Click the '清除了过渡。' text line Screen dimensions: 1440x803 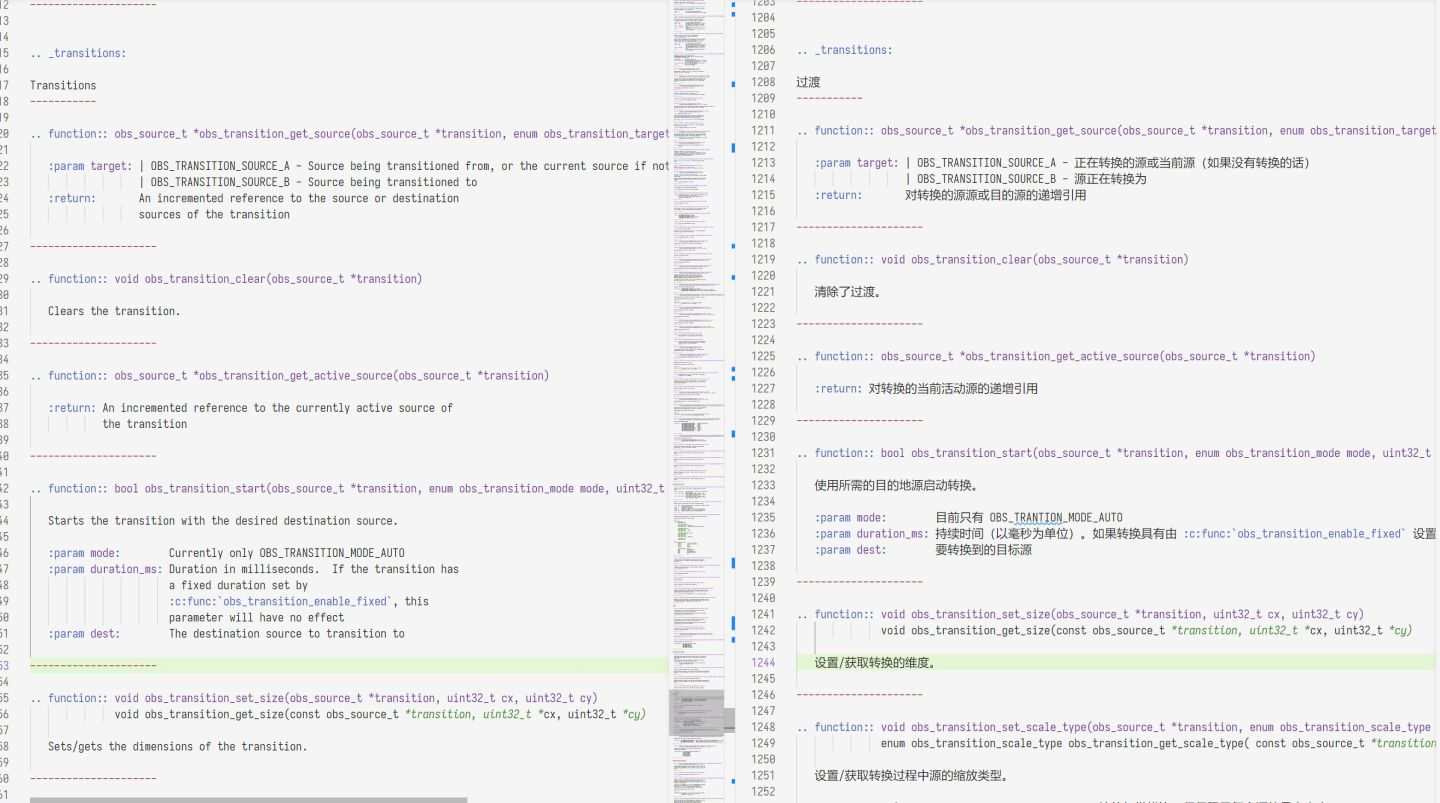coord(848,292)
